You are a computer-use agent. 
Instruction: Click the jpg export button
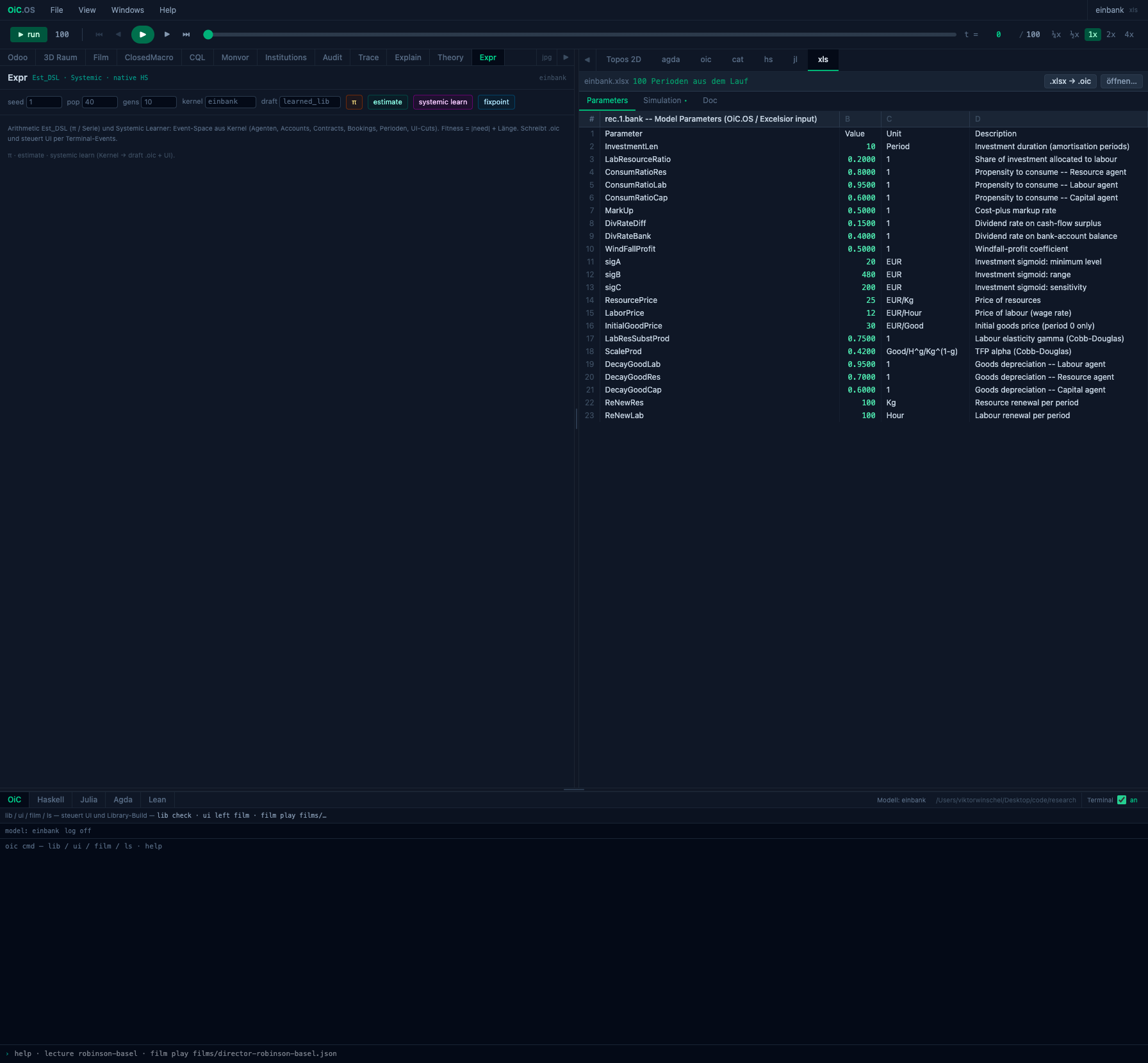click(x=546, y=58)
